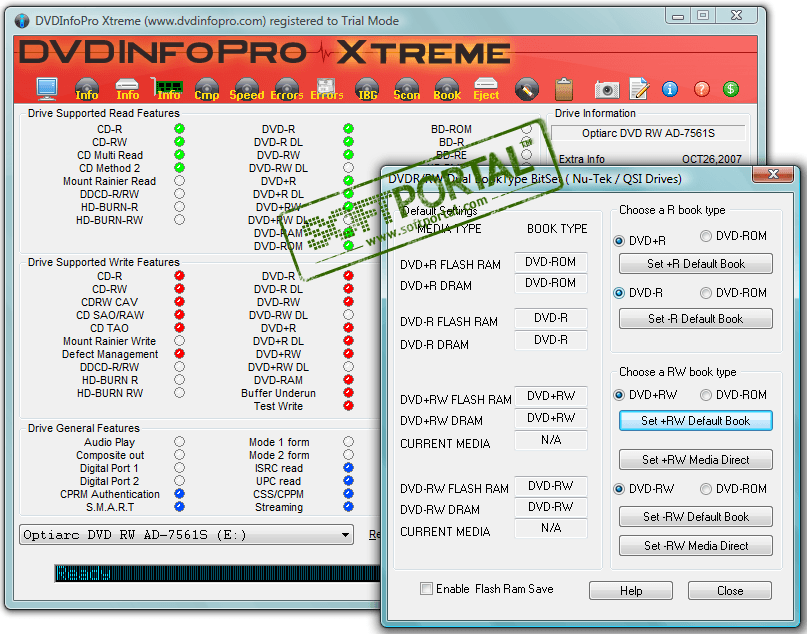
Task: Open the blue information icon
Action: pos(670,89)
